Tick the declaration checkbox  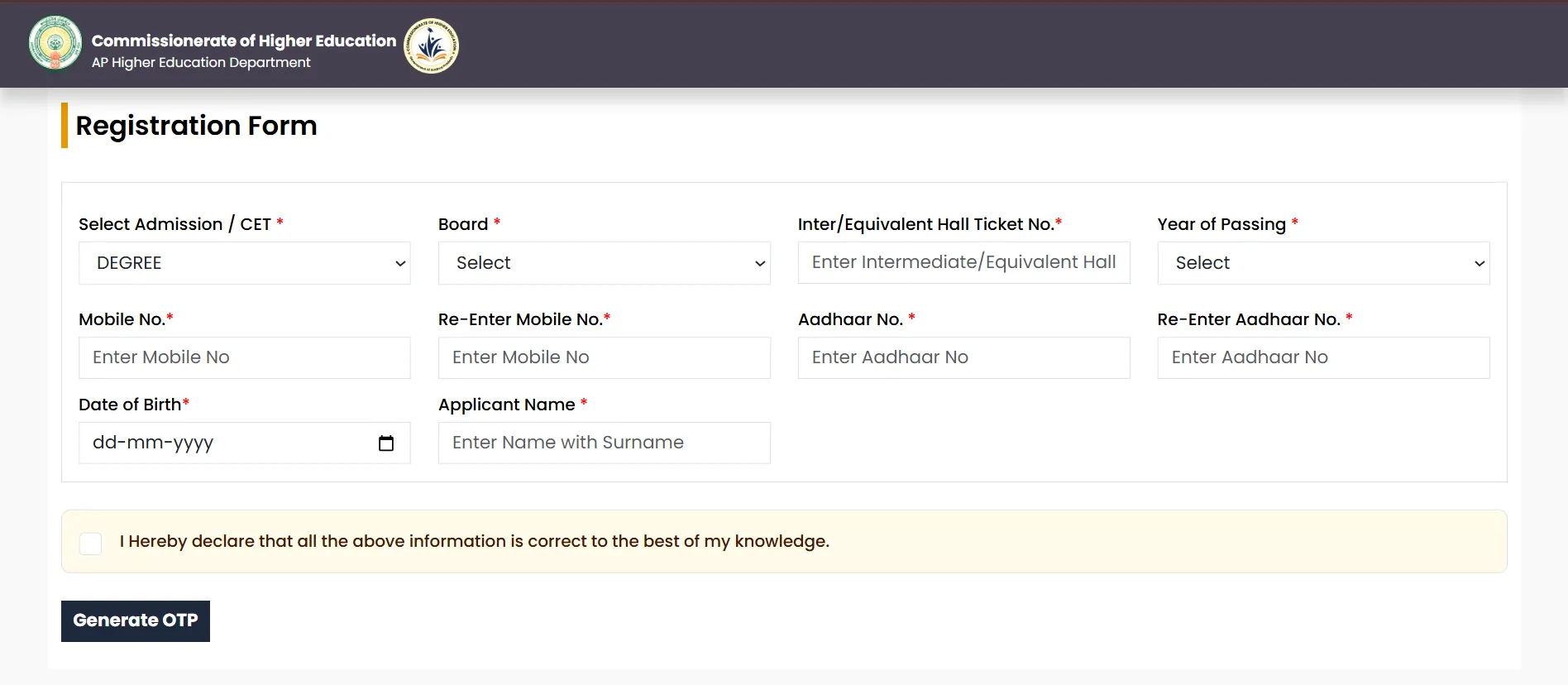[x=91, y=544]
